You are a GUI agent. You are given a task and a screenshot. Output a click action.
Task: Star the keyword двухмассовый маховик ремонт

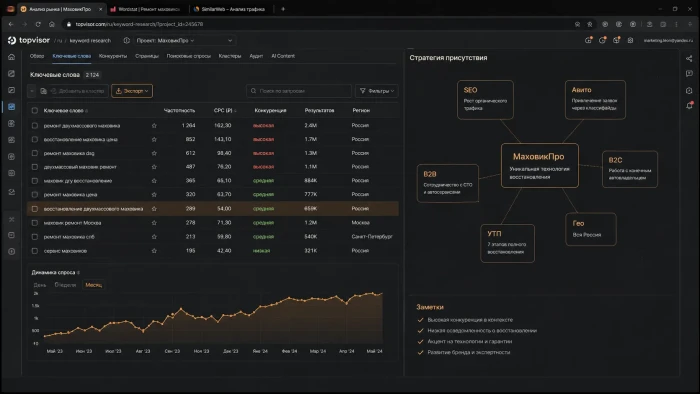154,167
